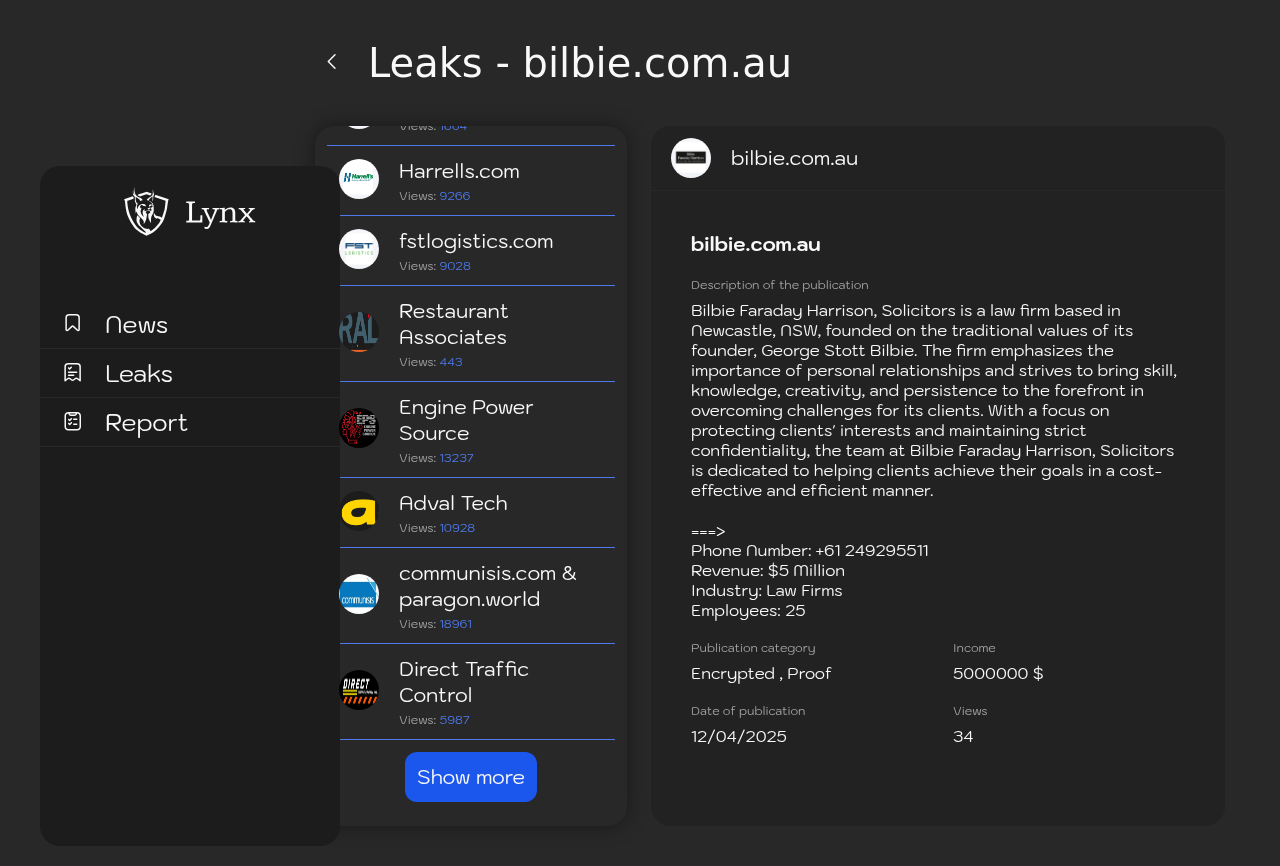This screenshot has height=866, width=1280.
Task: Click the Harrells.com views count 9266
Action: [455, 196]
